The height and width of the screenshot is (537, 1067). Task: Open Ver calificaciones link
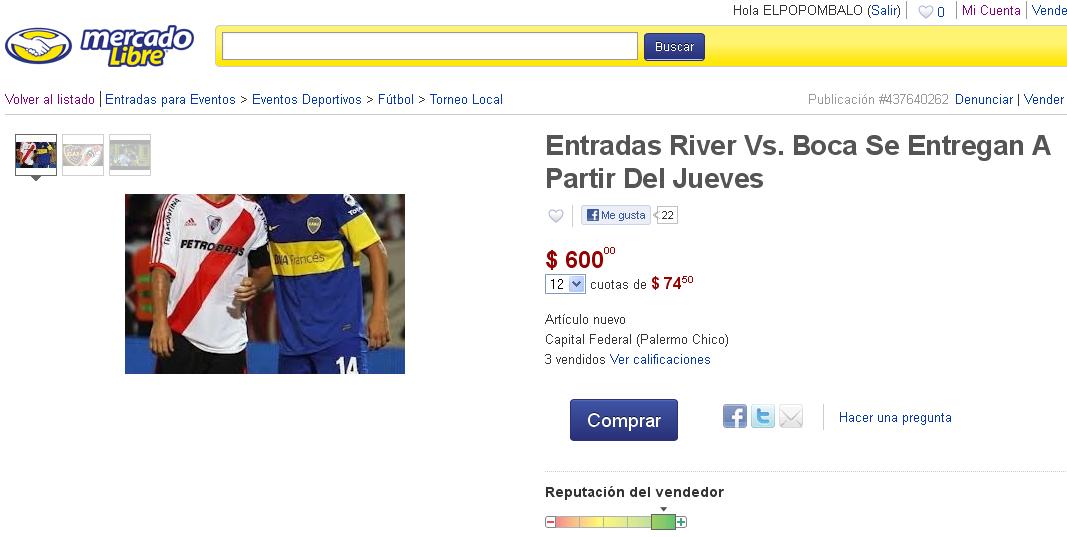660,359
